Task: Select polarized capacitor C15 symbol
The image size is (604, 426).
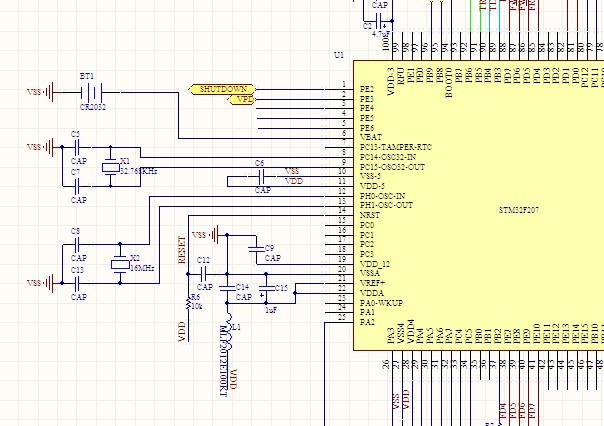Action: click(x=266, y=290)
